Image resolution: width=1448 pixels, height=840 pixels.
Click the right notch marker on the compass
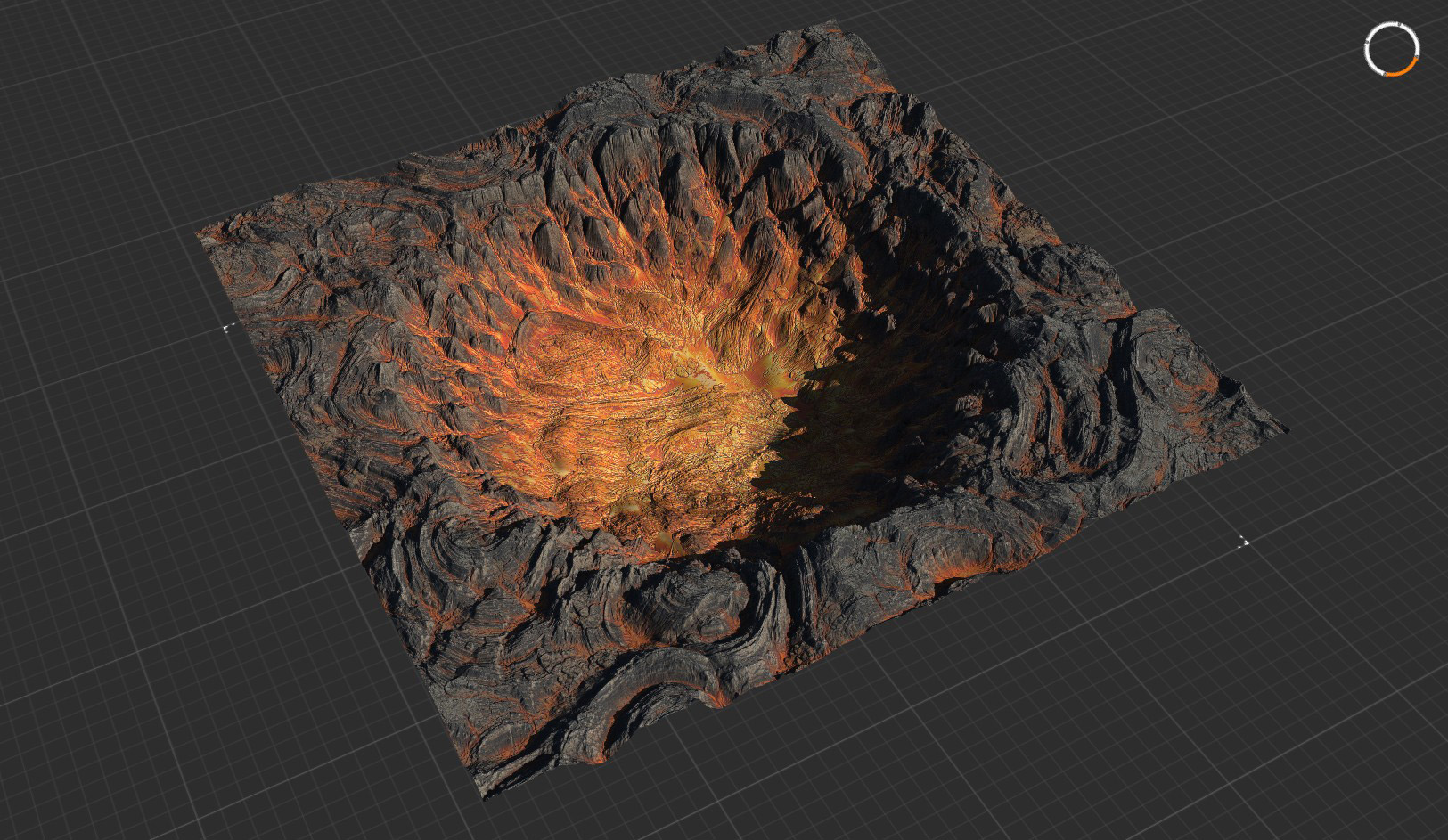pos(1417,54)
